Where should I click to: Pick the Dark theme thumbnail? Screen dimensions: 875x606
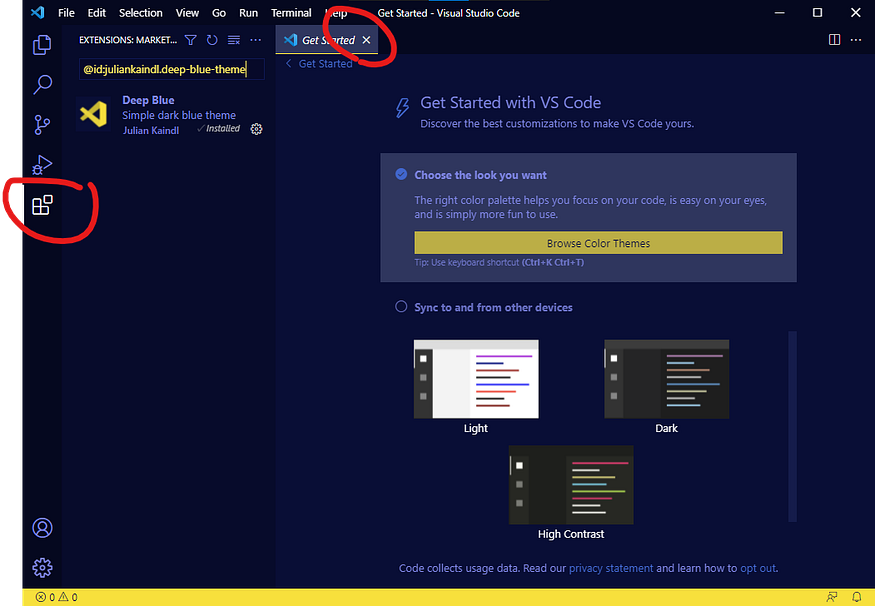666,379
